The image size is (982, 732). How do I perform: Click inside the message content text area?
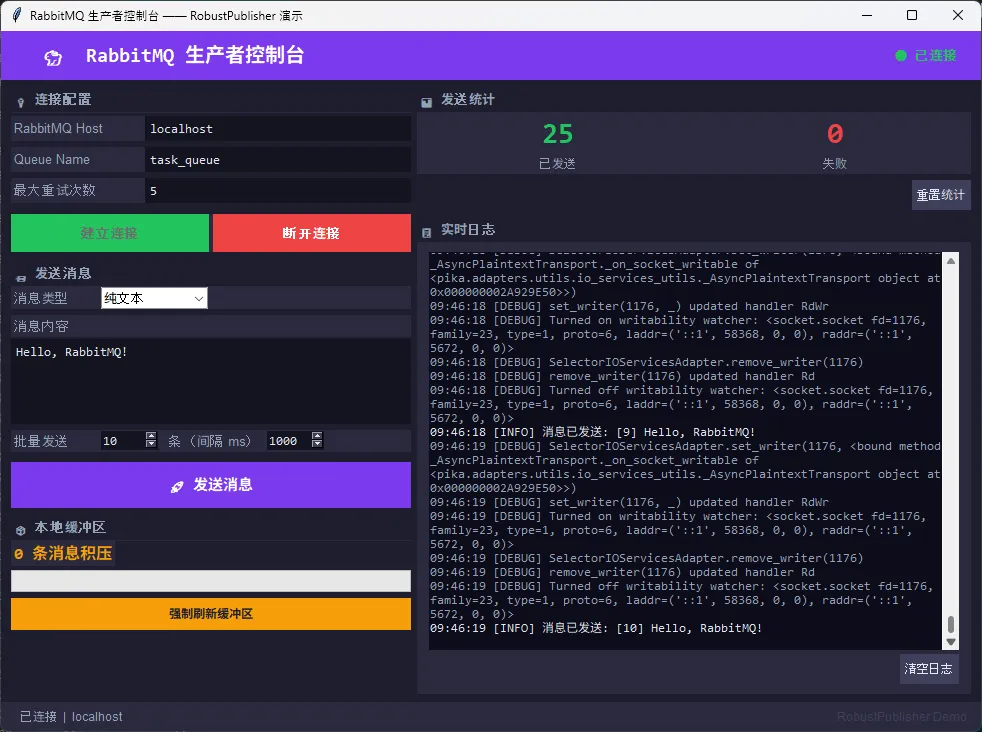(211, 381)
